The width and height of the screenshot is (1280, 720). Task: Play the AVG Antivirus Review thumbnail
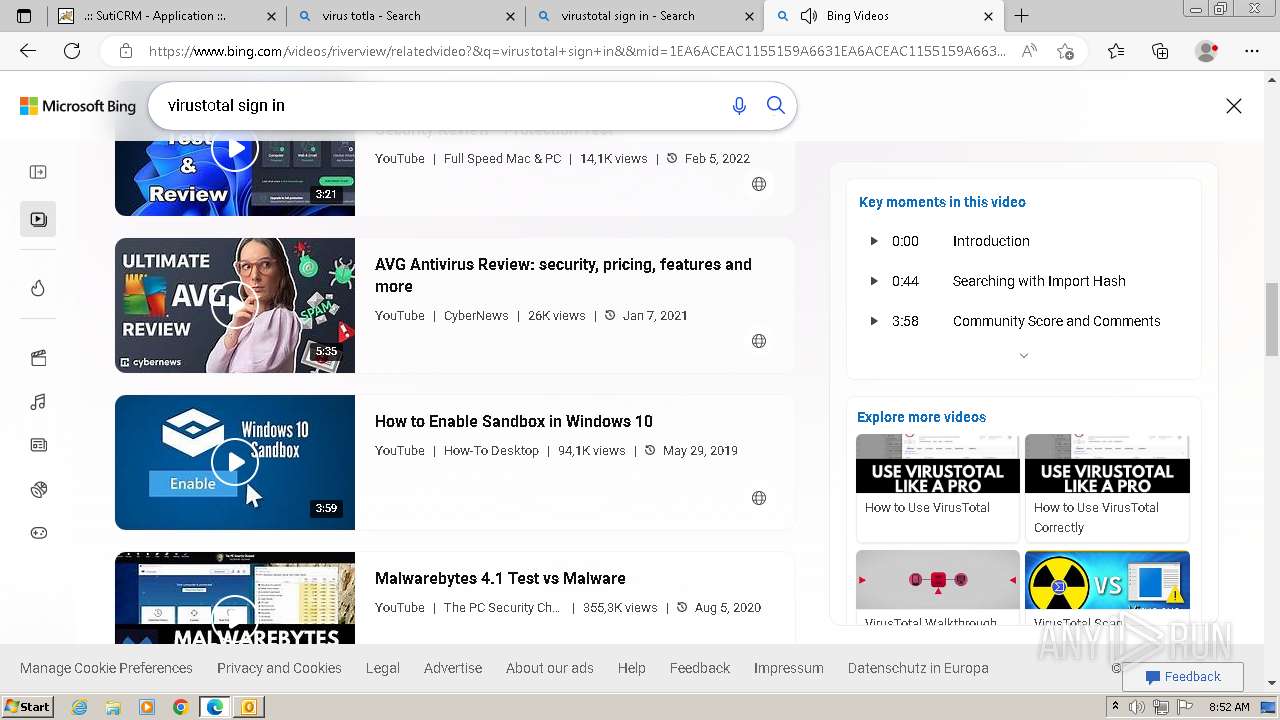pos(235,305)
